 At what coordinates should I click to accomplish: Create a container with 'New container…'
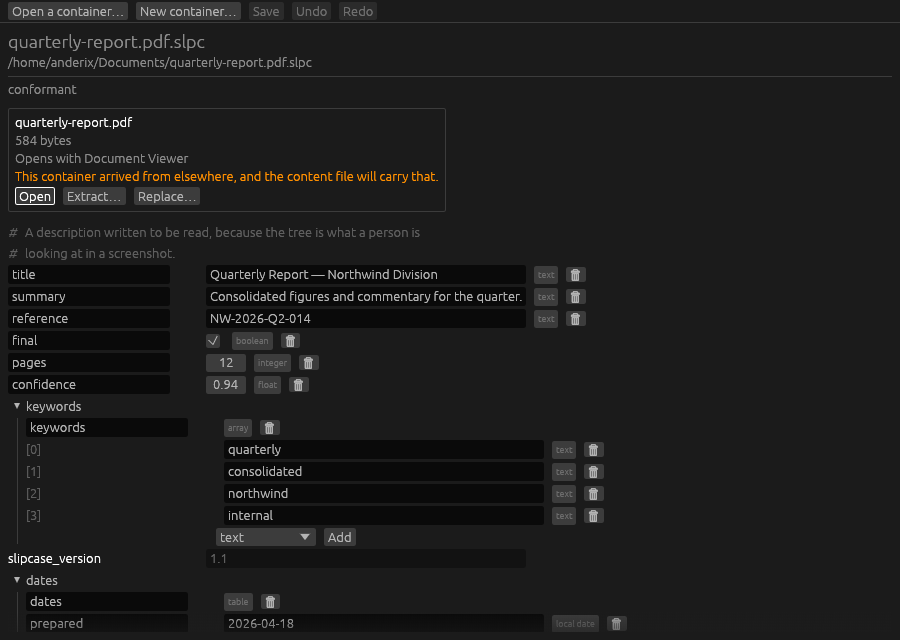click(x=188, y=11)
